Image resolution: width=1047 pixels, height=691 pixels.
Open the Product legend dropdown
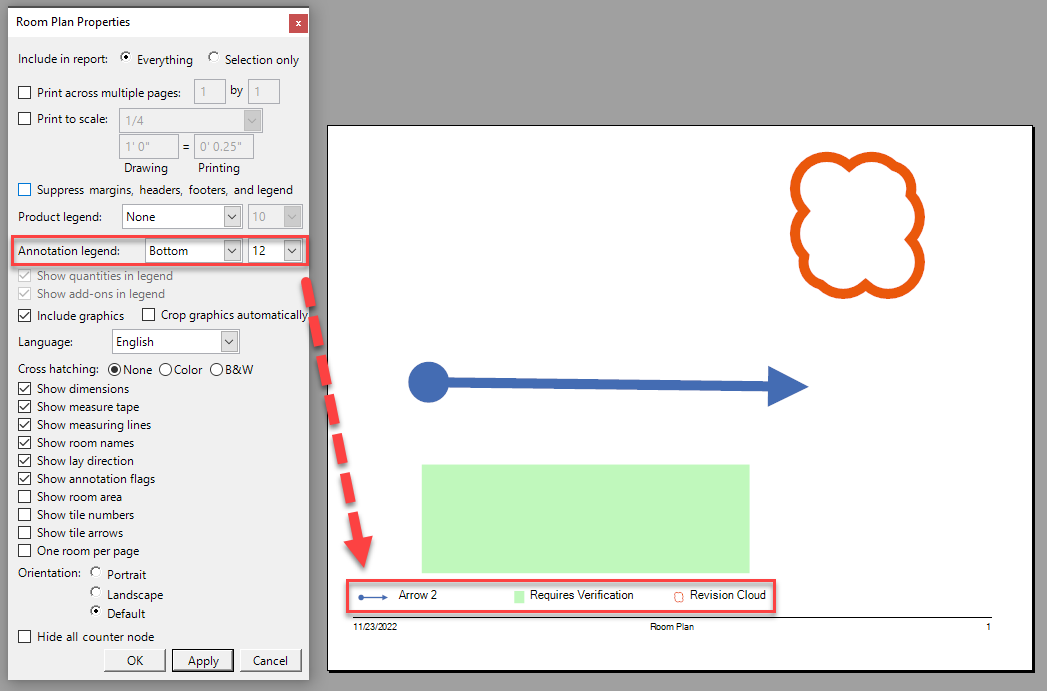[231, 216]
